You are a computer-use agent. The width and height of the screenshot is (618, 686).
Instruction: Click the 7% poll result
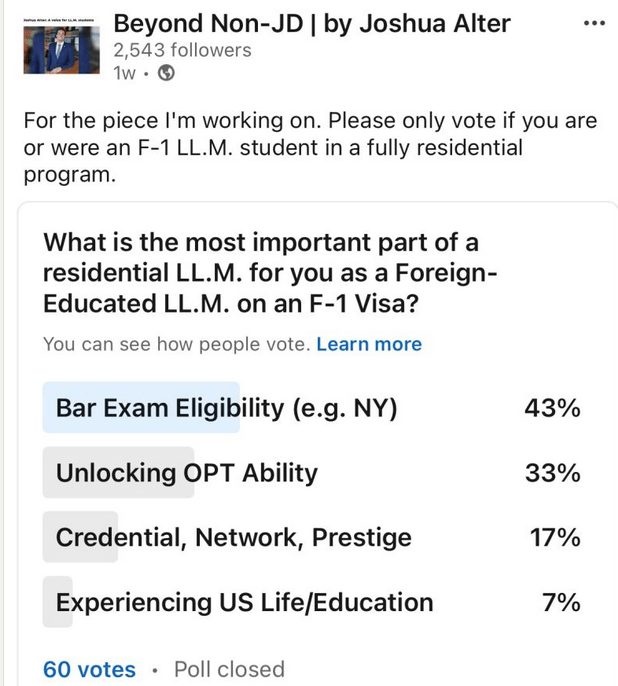[x=561, y=603]
